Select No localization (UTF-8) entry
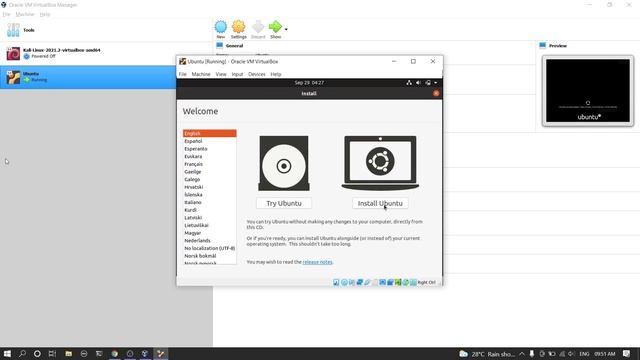640x360 pixels. tap(209, 248)
